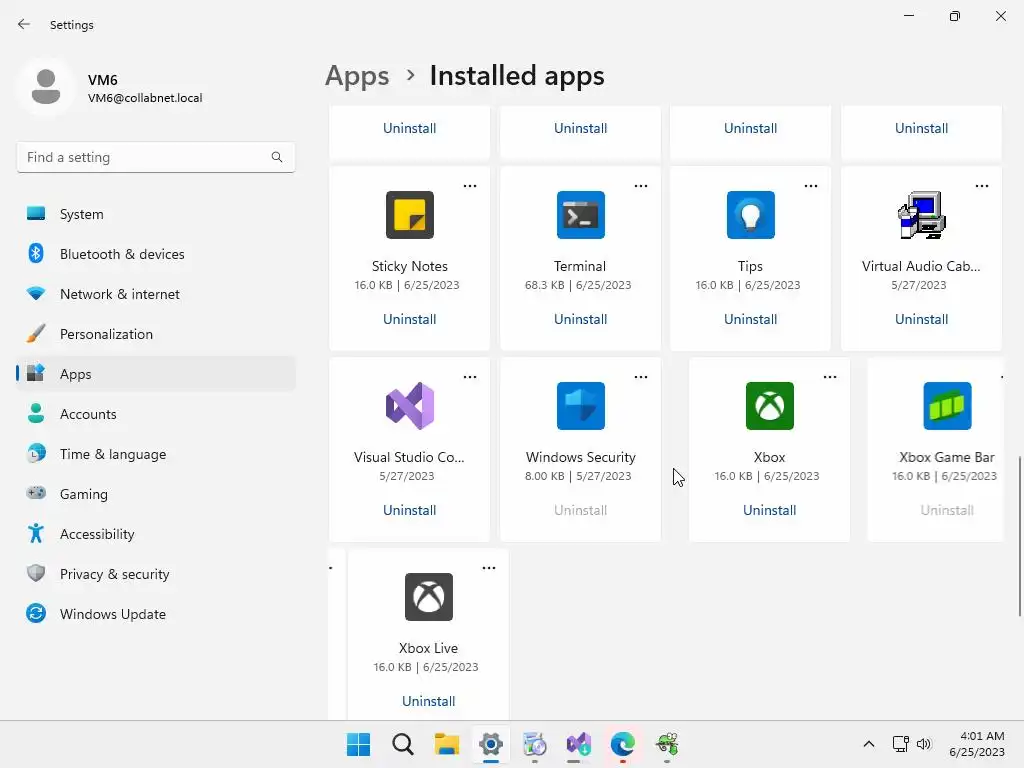The height and width of the screenshot is (768, 1024).
Task: Select Apps in the sidebar
Action: 155,374
